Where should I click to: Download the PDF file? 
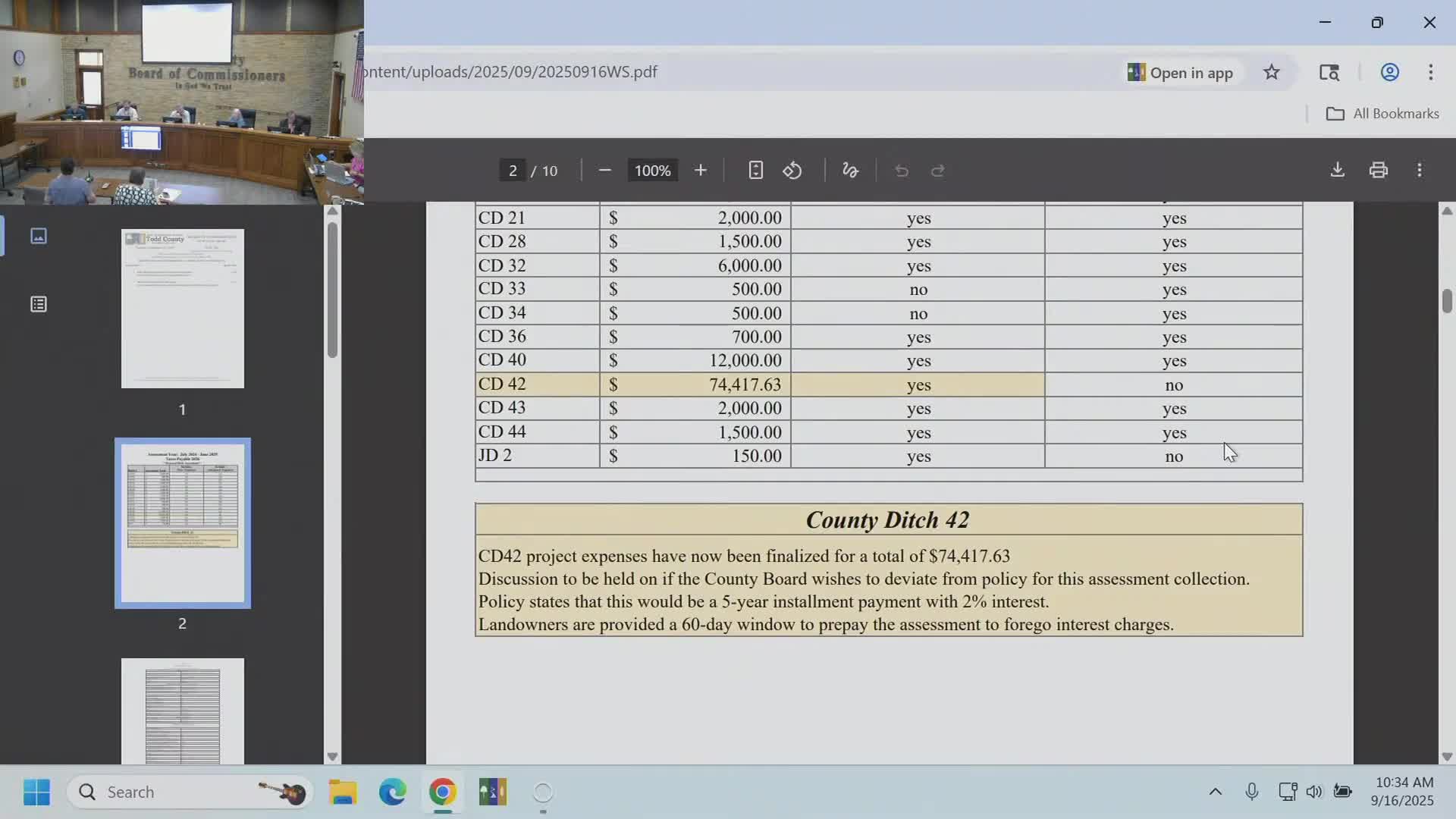[x=1338, y=170]
